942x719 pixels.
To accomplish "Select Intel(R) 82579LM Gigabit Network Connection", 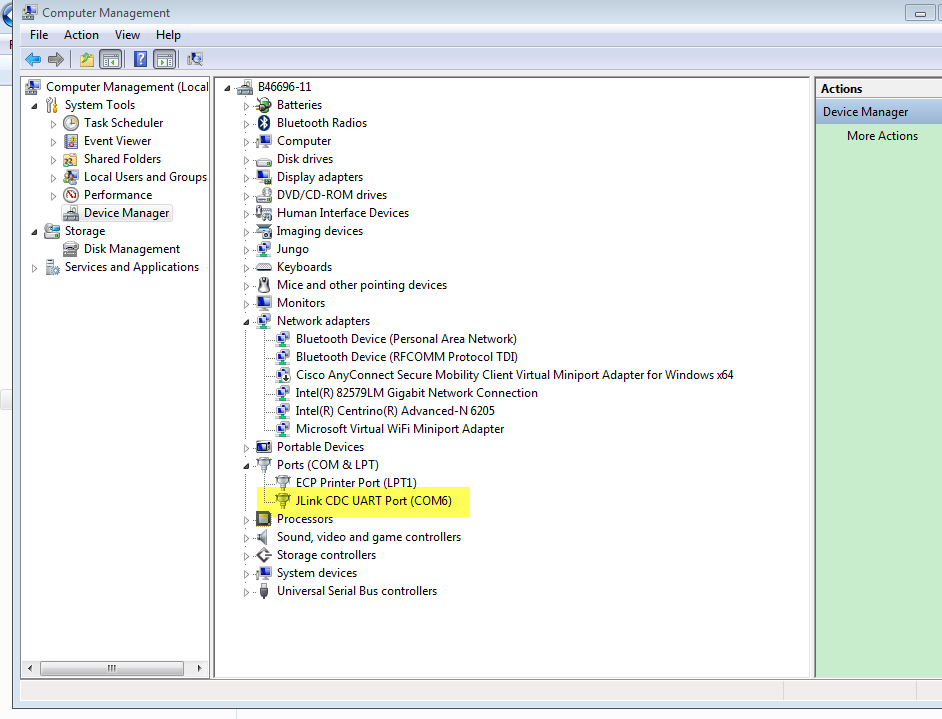I will [416, 393].
